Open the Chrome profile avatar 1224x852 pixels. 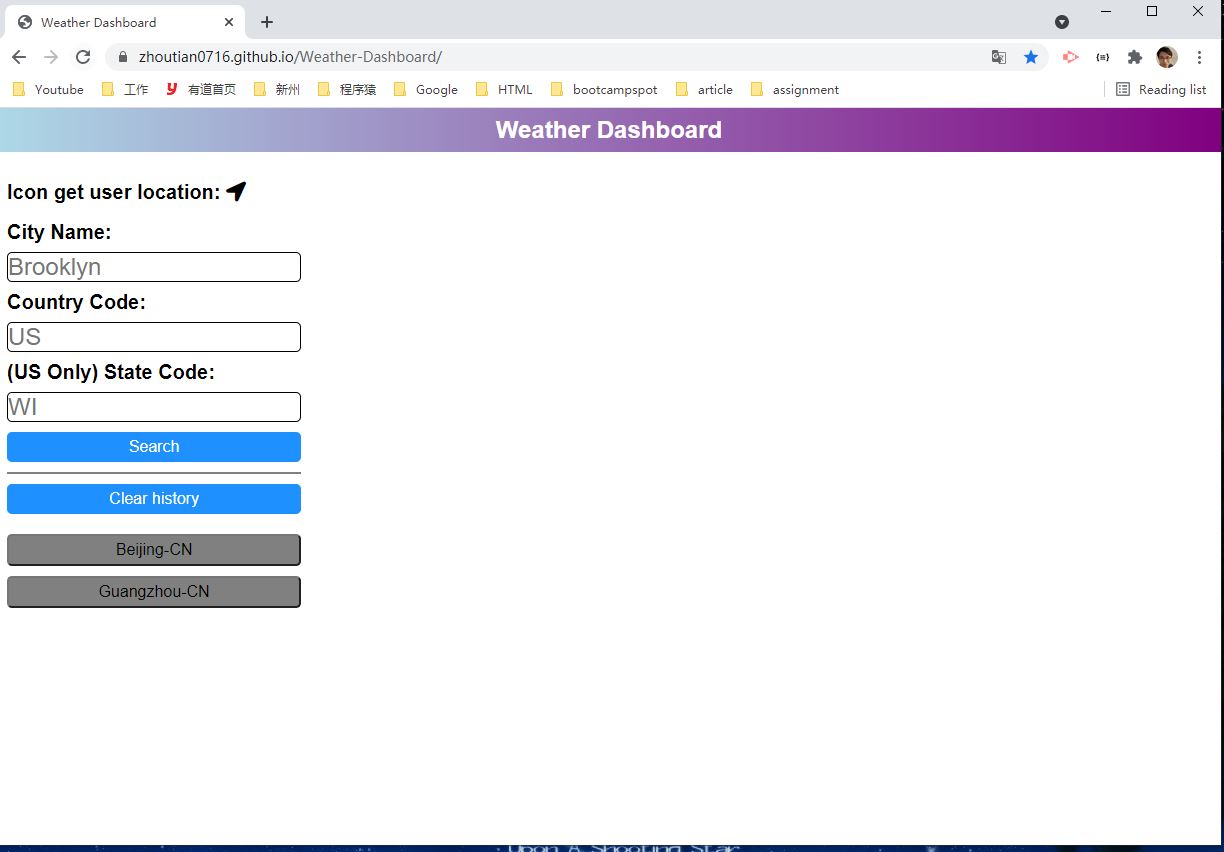pyautogui.click(x=1167, y=57)
